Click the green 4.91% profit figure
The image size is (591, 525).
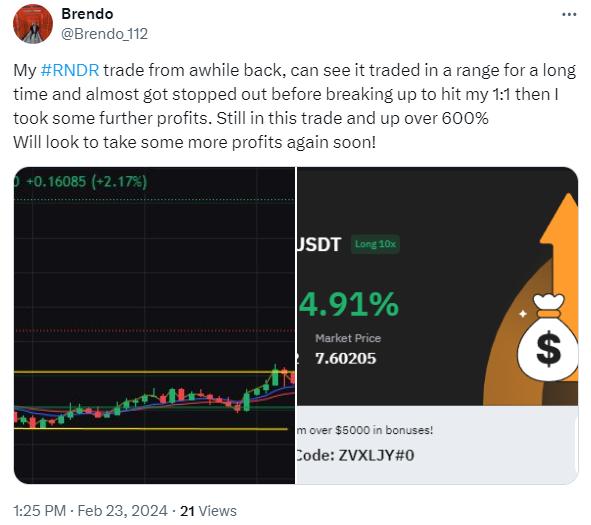(349, 304)
